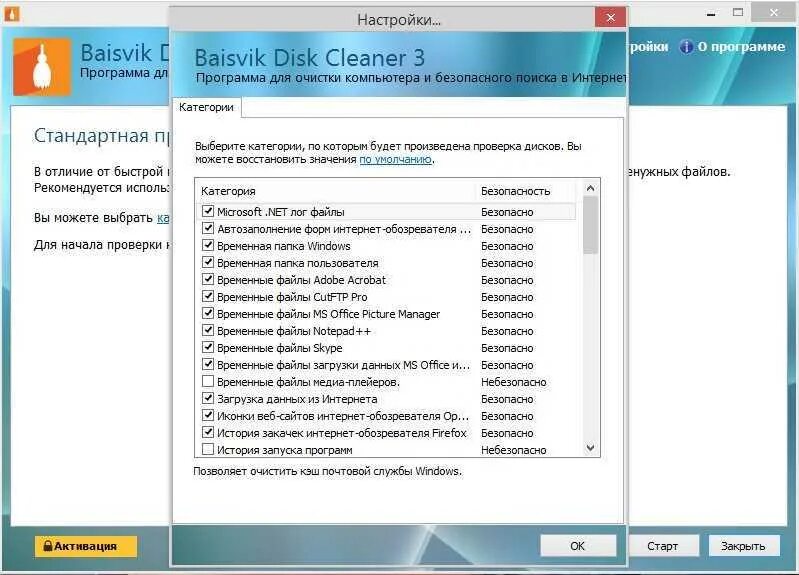Uncheck Временная папка Windows checkbox

208,245
